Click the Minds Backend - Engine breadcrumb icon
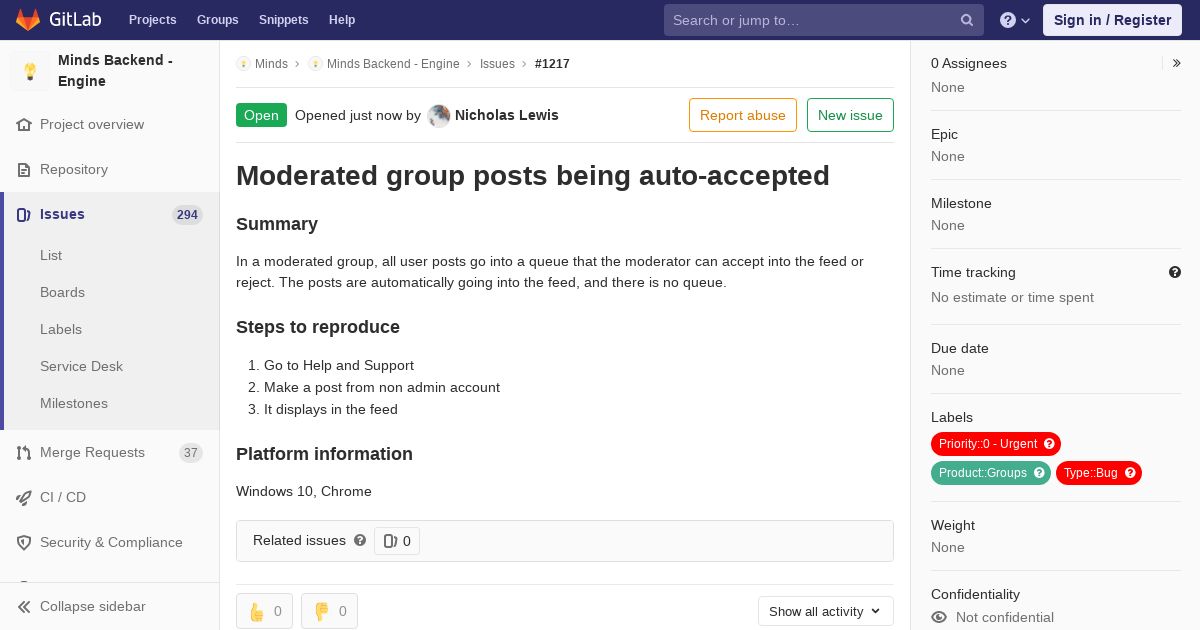 tap(315, 64)
